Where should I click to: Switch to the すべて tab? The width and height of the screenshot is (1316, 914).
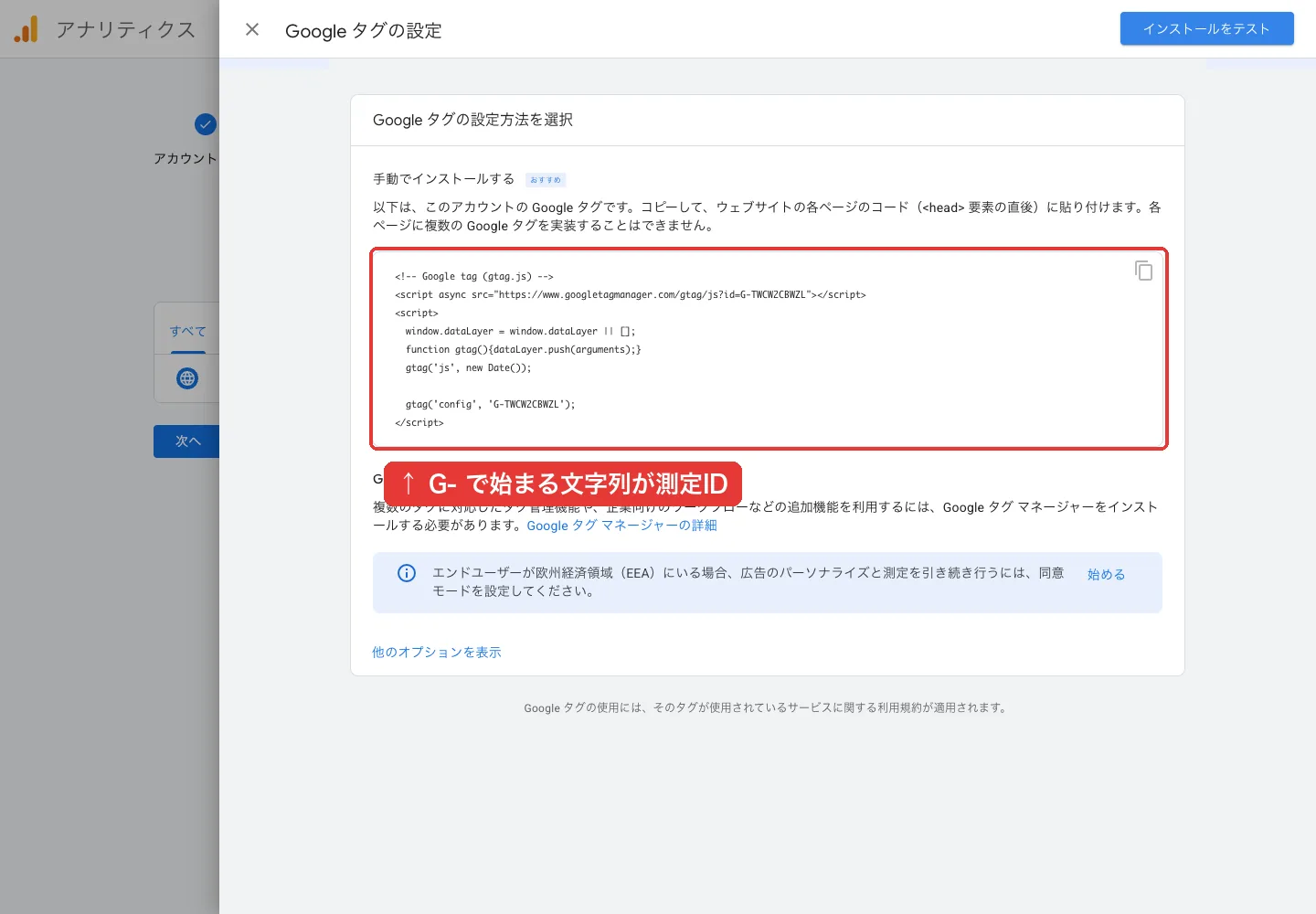tap(187, 331)
